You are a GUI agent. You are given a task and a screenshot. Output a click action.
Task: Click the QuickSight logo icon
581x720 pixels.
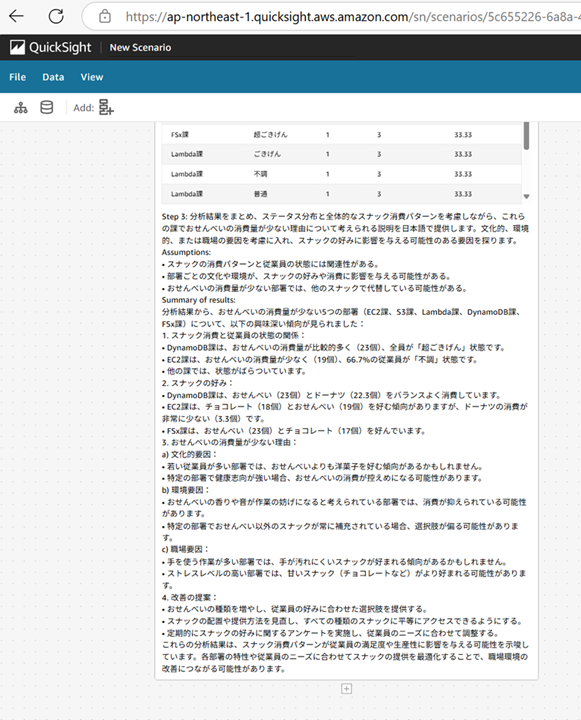17,47
